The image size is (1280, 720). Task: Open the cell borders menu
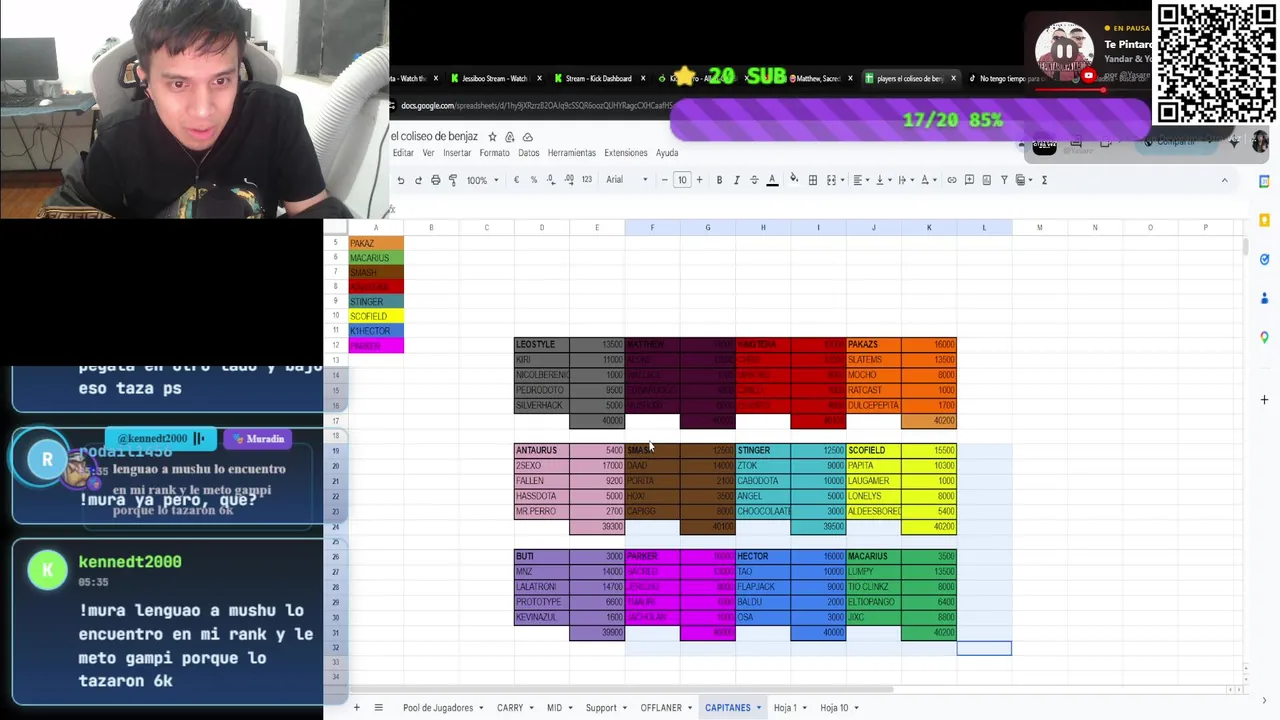pos(813,180)
